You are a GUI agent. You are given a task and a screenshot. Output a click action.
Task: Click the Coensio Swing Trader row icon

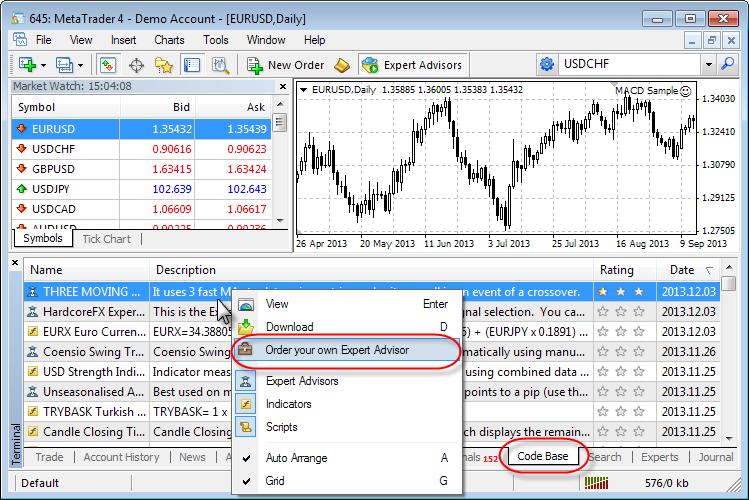32,351
